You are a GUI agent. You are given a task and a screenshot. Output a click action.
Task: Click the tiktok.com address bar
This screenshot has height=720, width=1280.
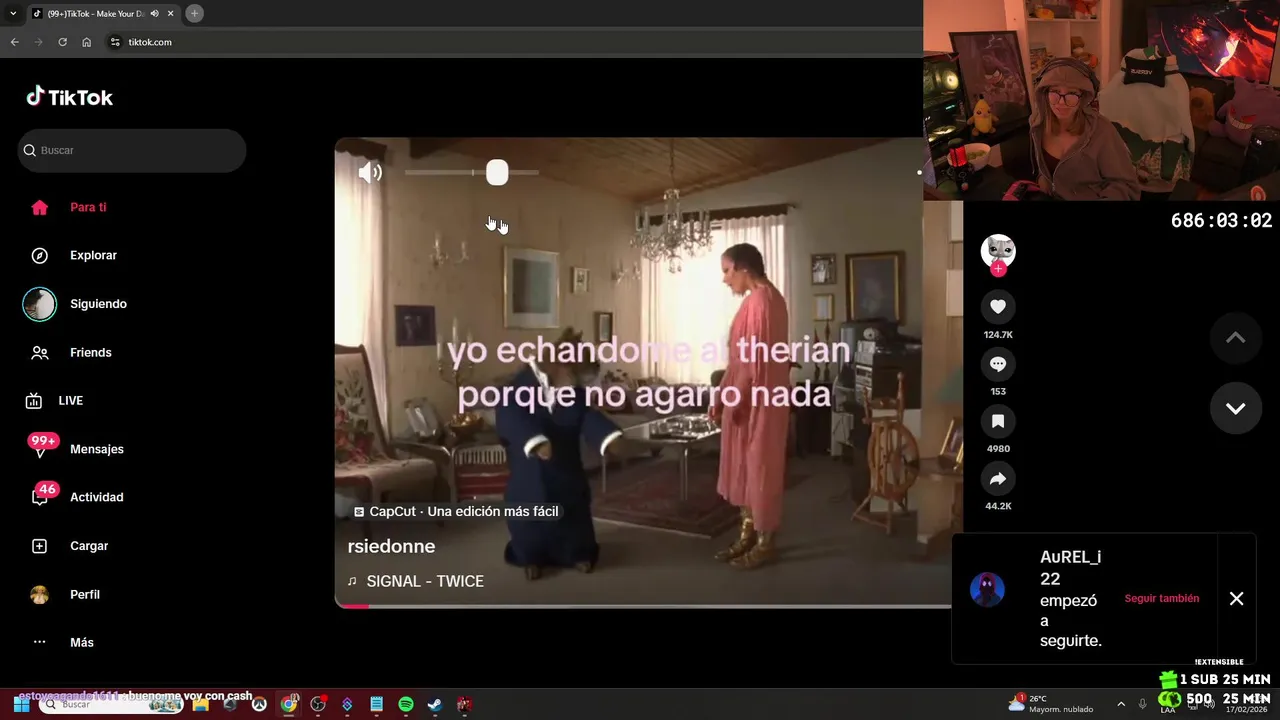point(512,42)
